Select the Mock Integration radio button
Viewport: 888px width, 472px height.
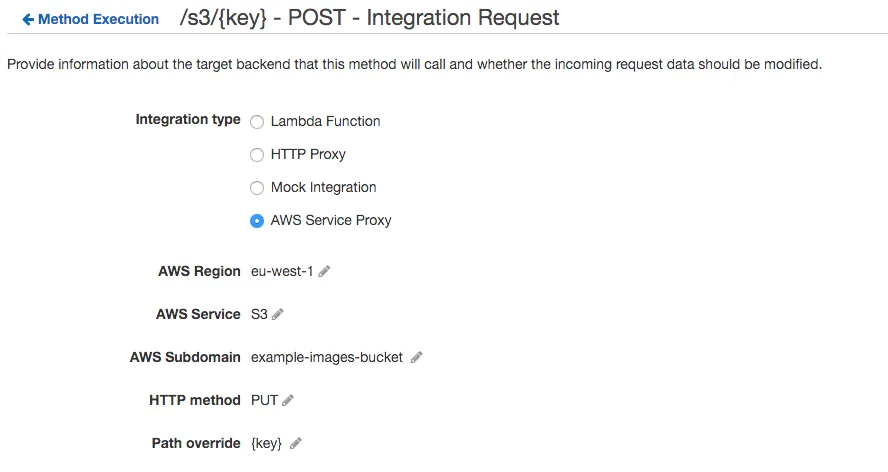[257, 188]
